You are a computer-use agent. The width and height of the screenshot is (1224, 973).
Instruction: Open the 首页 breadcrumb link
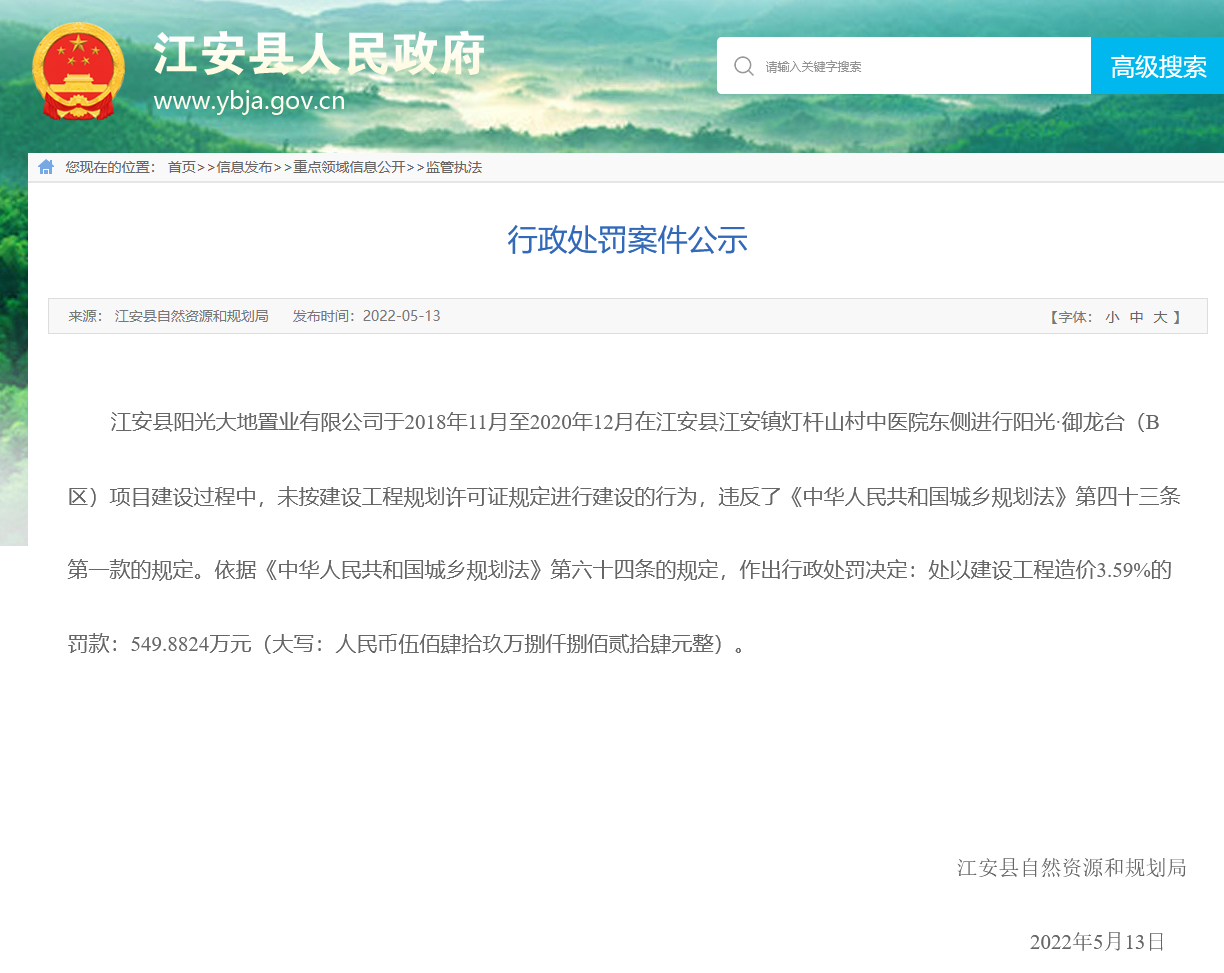[181, 167]
